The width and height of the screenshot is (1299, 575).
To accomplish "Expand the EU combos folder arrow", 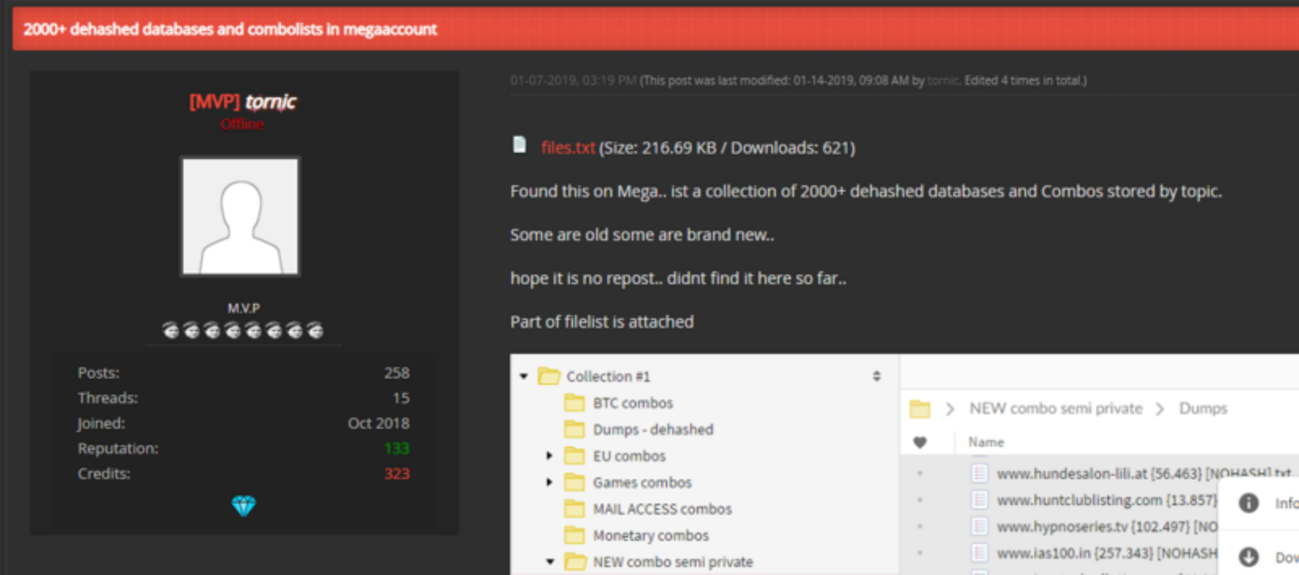I will click(549, 456).
